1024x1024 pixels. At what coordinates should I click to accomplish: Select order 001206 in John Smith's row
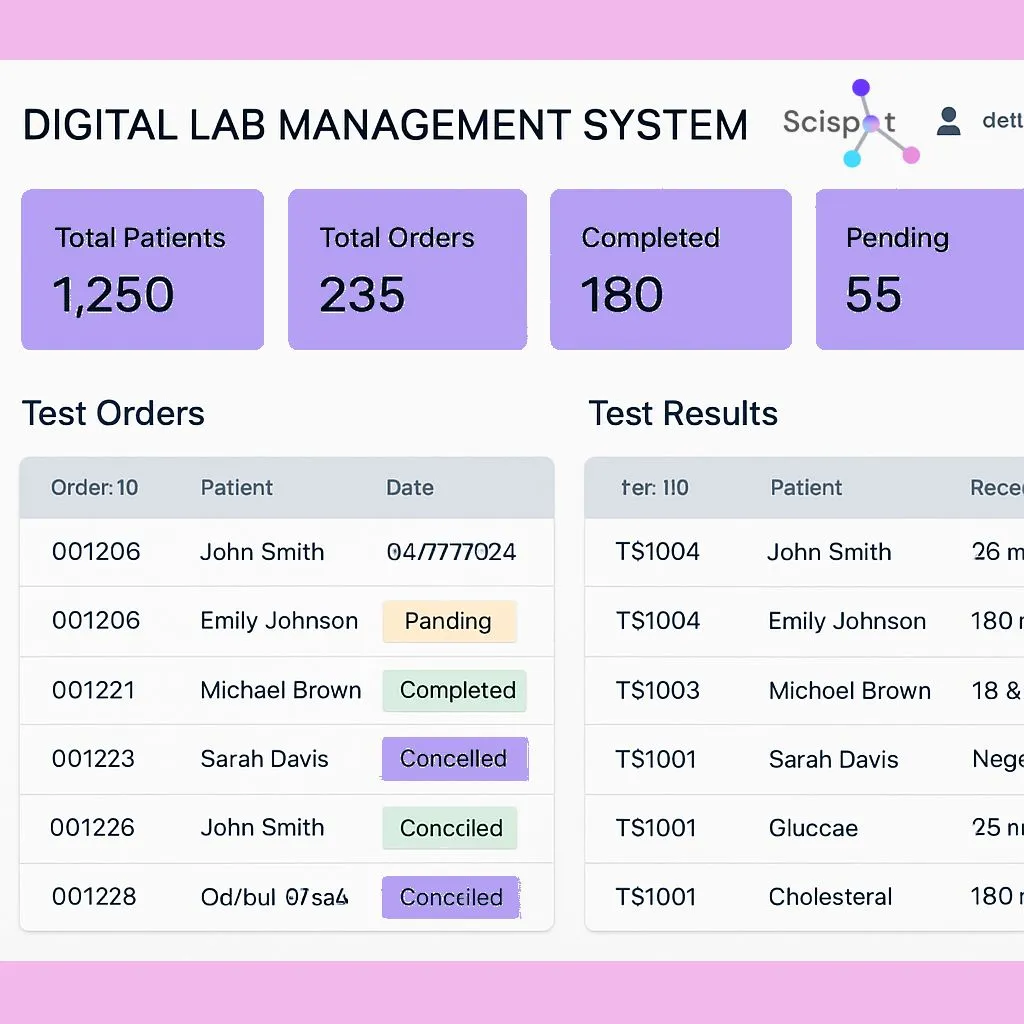tap(96, 552)
